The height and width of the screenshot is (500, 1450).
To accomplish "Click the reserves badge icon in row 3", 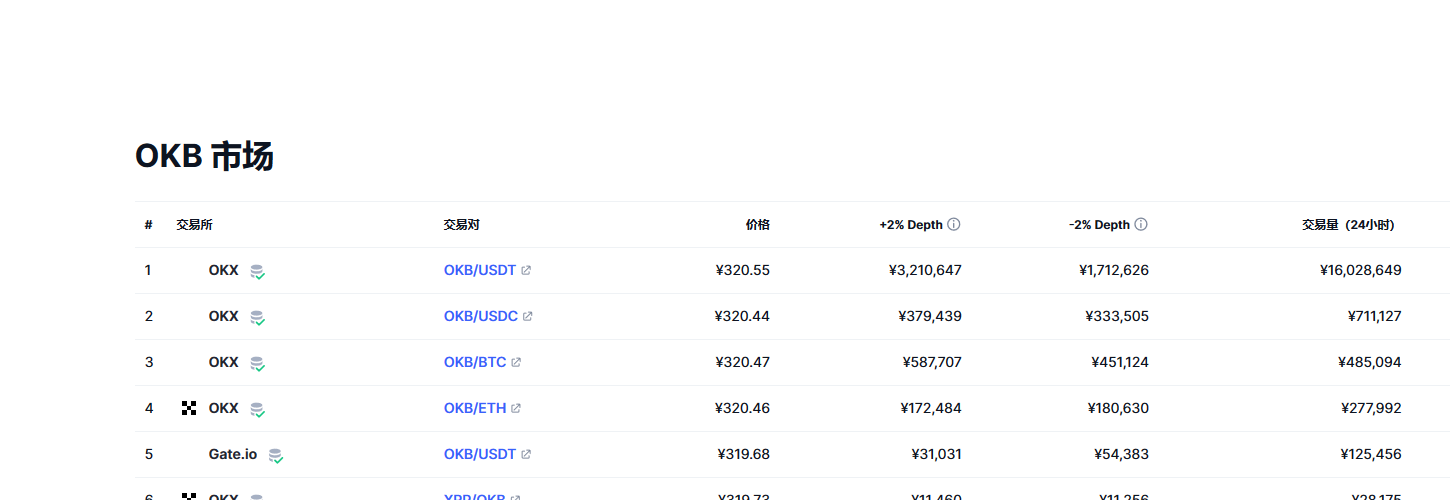I will point(257,363).
